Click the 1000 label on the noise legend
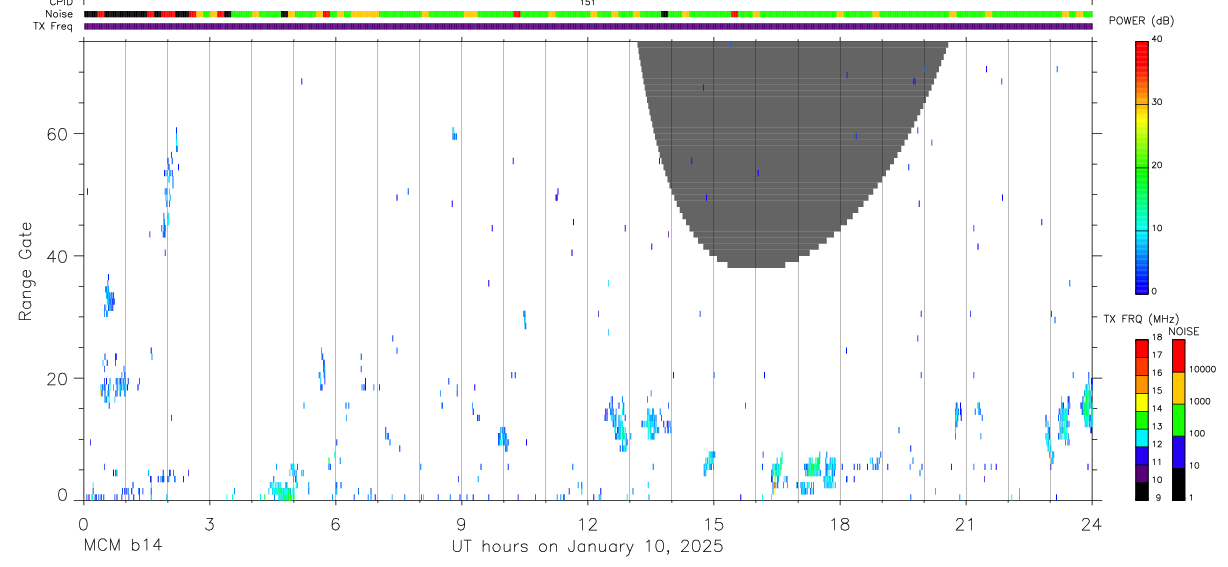 (x=1199, y=402)
